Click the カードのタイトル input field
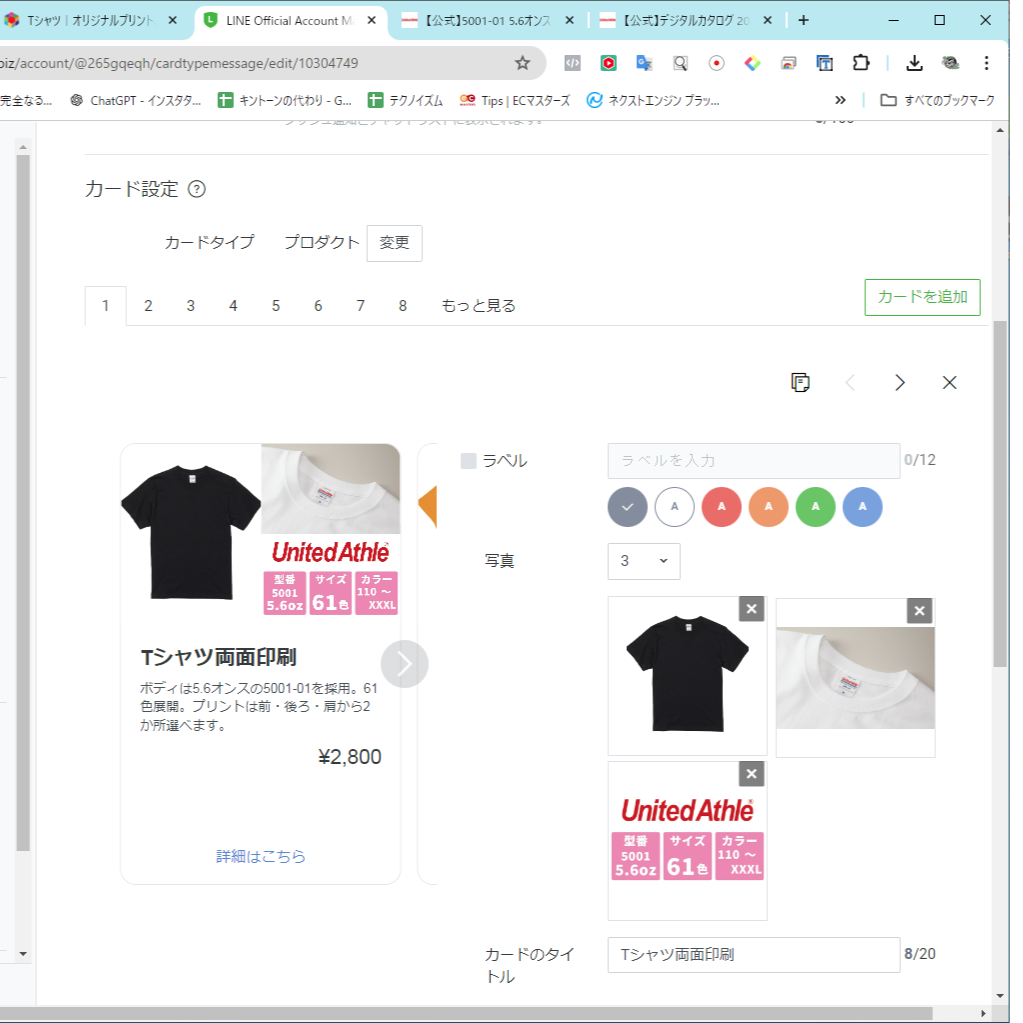 tap(754, 954)
